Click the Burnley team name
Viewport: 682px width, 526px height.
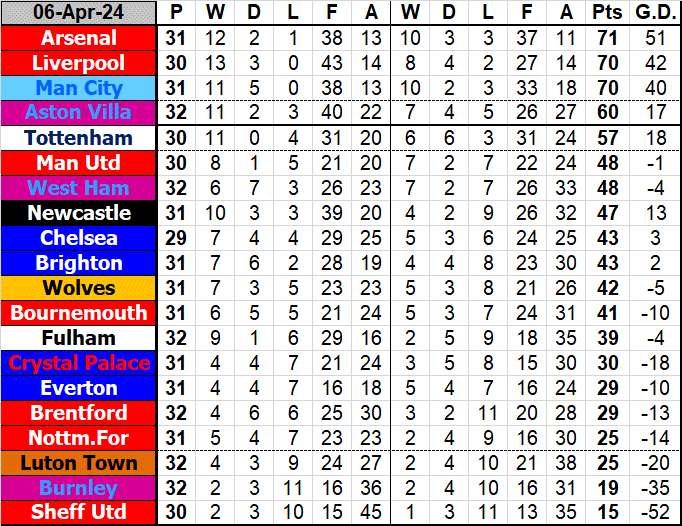79,488
